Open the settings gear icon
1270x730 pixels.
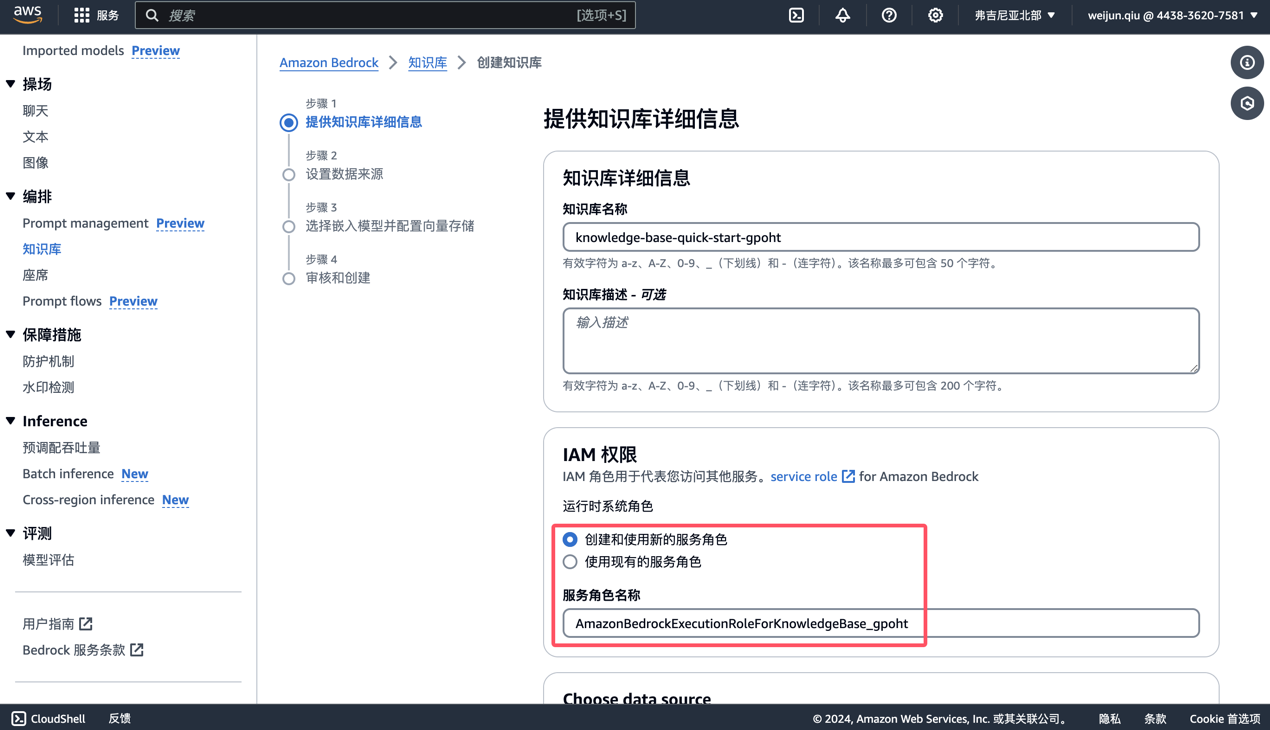pos(935,15)
